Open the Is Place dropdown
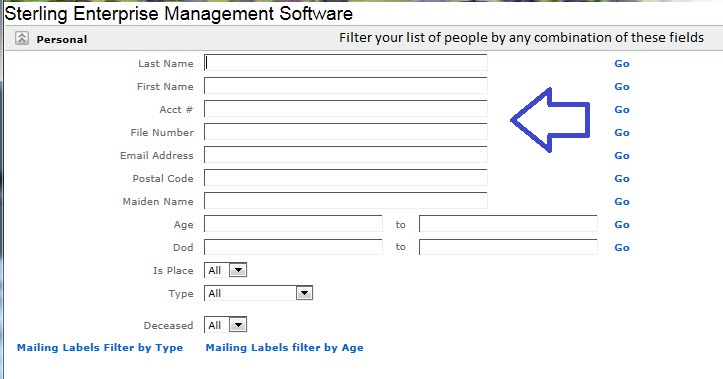The image size is (723, 379). coord(225,270)
